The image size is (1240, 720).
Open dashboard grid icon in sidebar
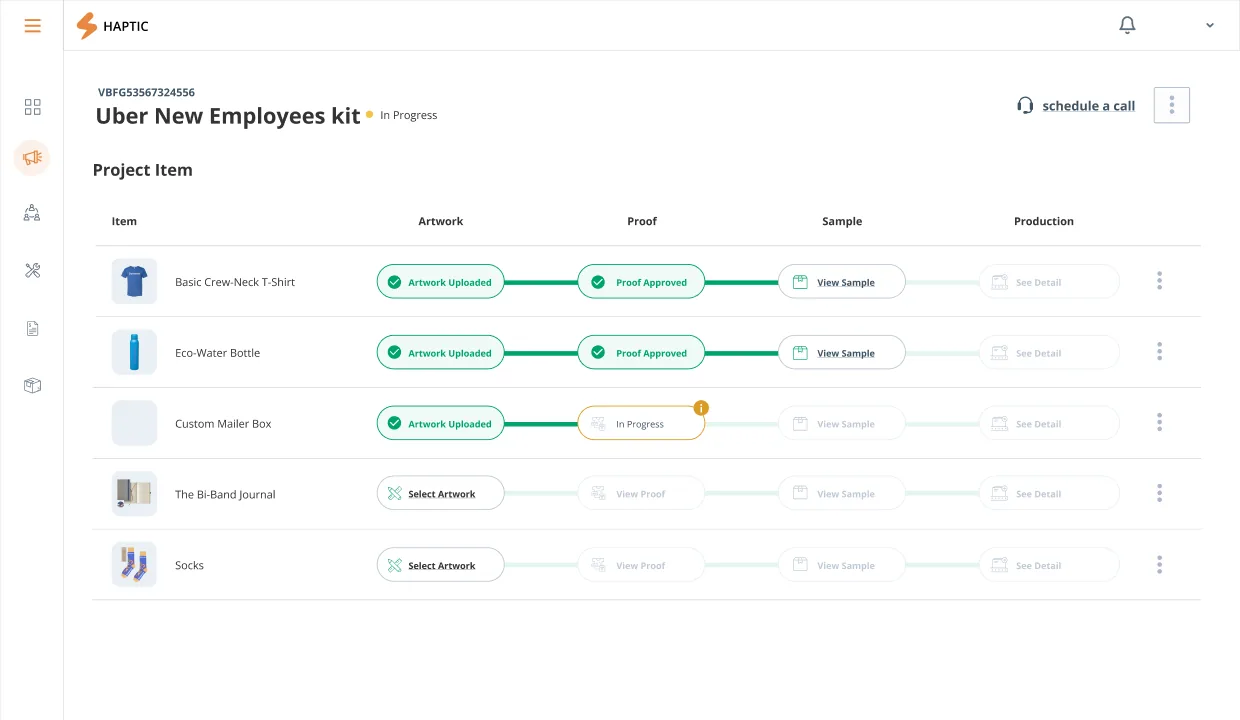[32, 107]
